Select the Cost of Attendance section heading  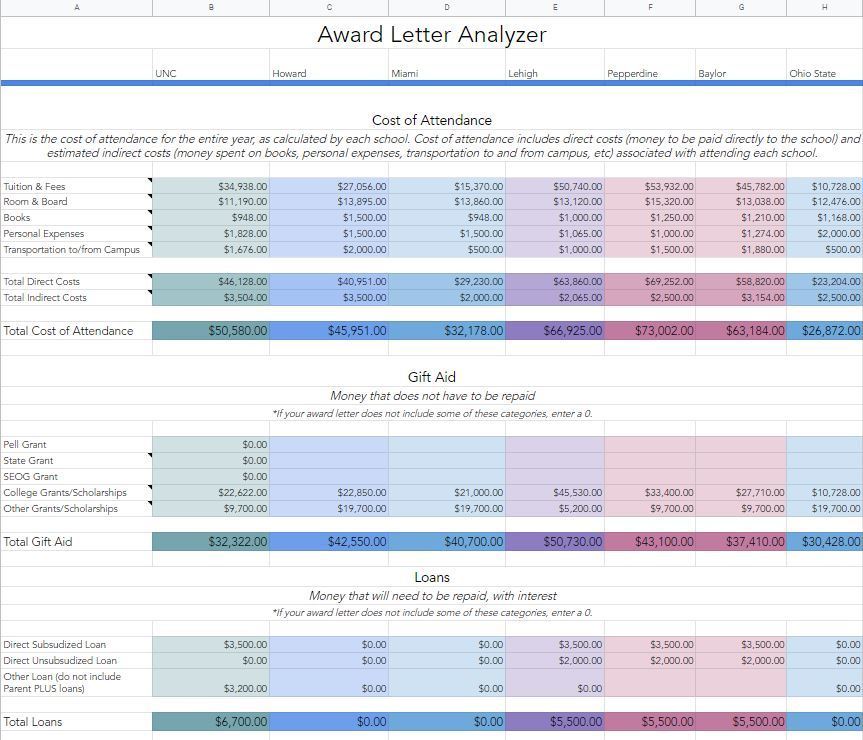click(431, 120)
